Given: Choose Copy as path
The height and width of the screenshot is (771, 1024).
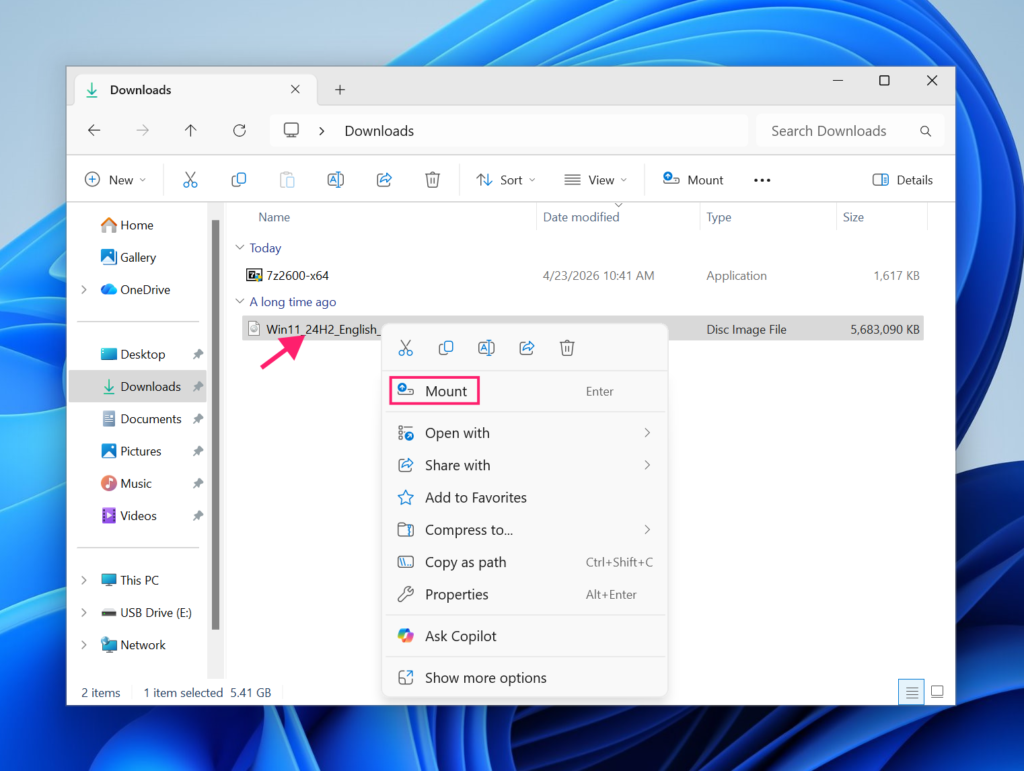Looking at the screenshot, I should pyautogui.click(x=526, y=562).
